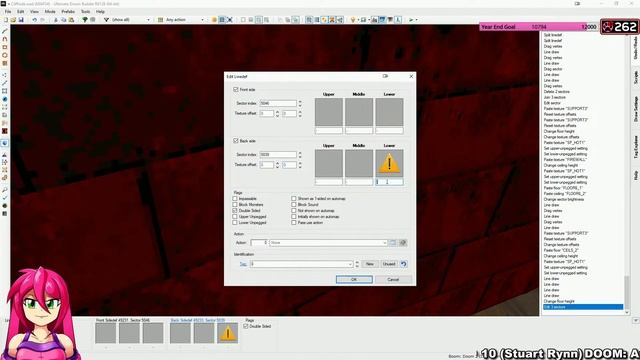Select the top tool in left sidebar
640x360 pixels.
click(5, 31)
